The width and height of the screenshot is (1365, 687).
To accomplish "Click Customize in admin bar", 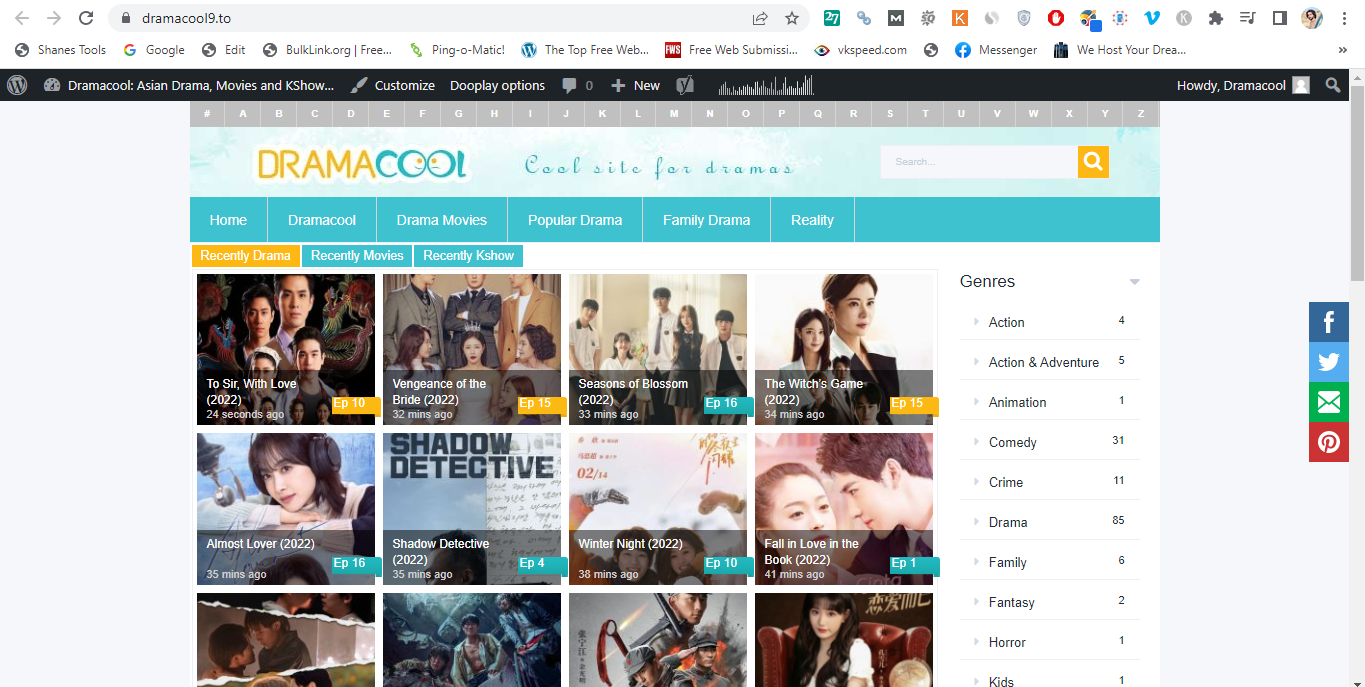I will click(392, 85).
